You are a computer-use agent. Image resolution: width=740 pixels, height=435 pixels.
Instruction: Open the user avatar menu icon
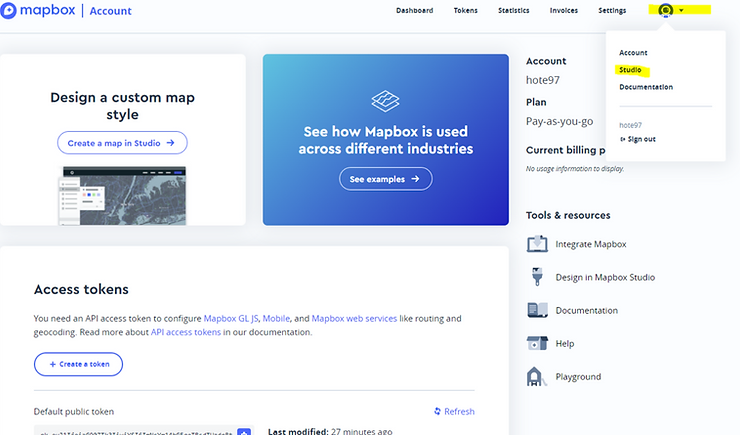pyautogui.click(x=665, y=10)
